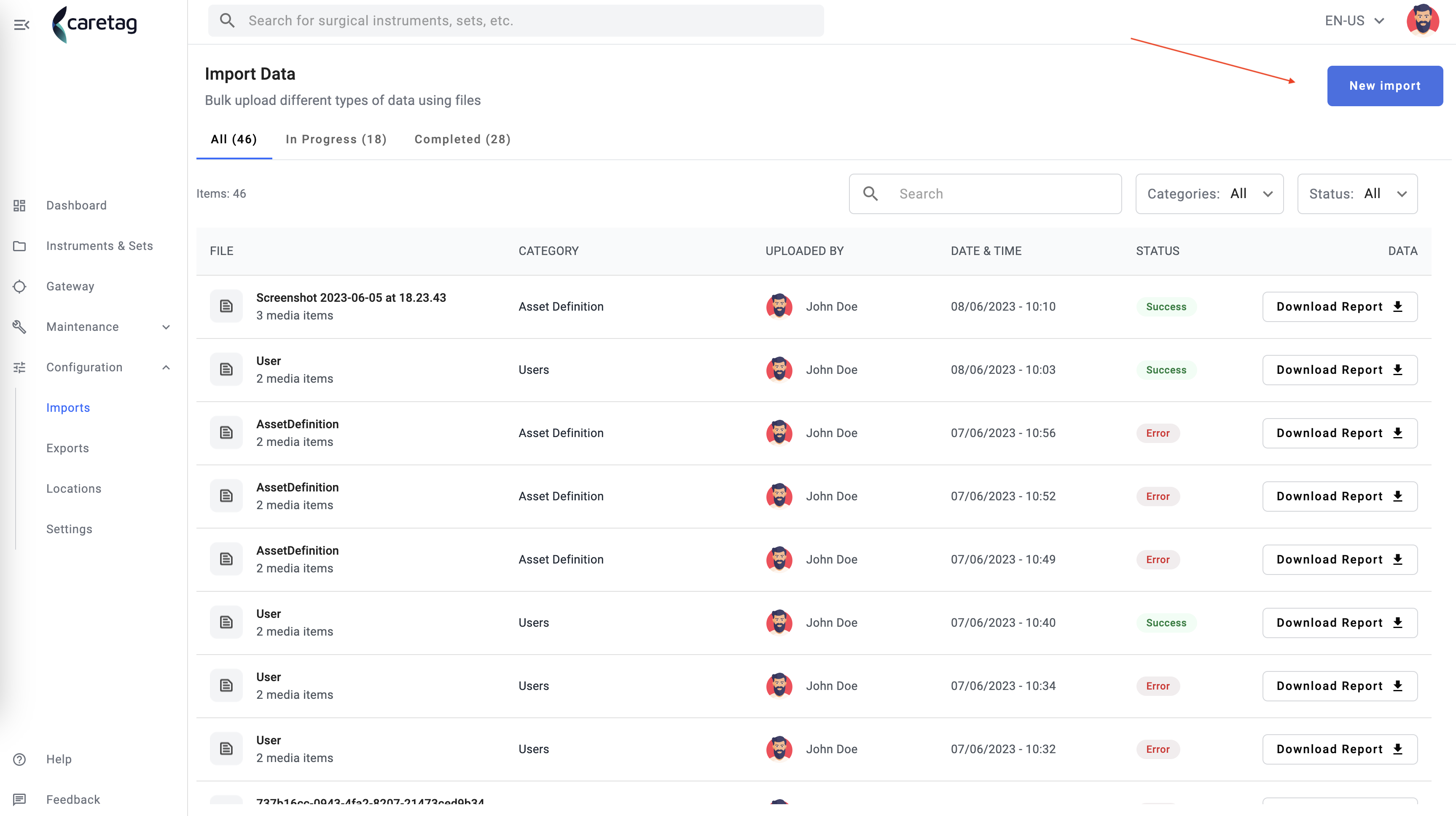Expand the Maintenance menu chevron
The image size is (1456, 816).
pos(166,327)
